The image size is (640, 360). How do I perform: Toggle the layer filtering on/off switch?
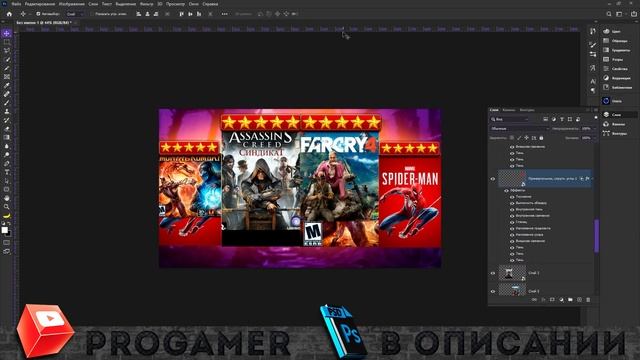click(x=596, y=118)
